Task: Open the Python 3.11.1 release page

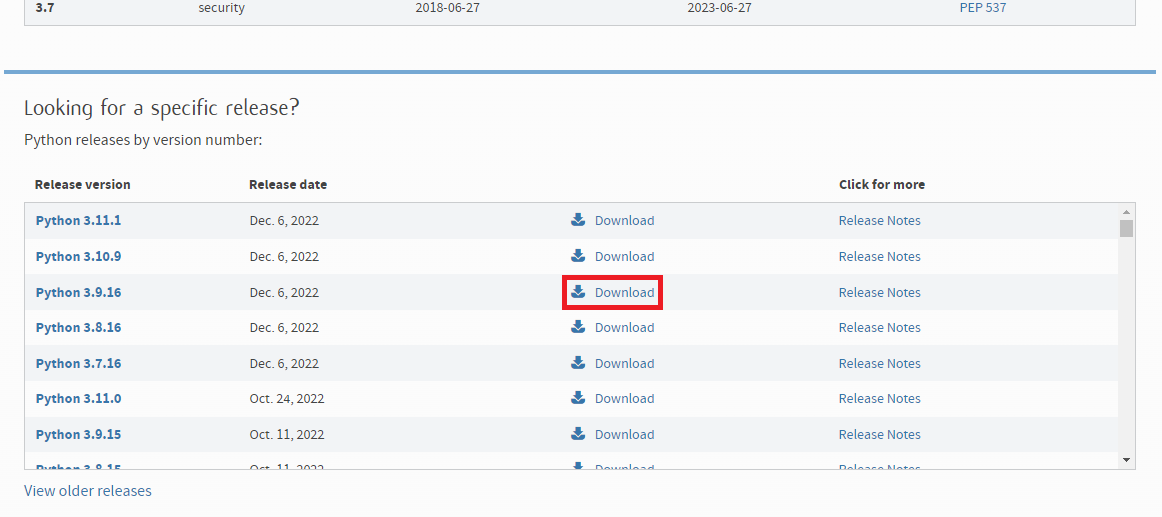Action: (78, 221)
